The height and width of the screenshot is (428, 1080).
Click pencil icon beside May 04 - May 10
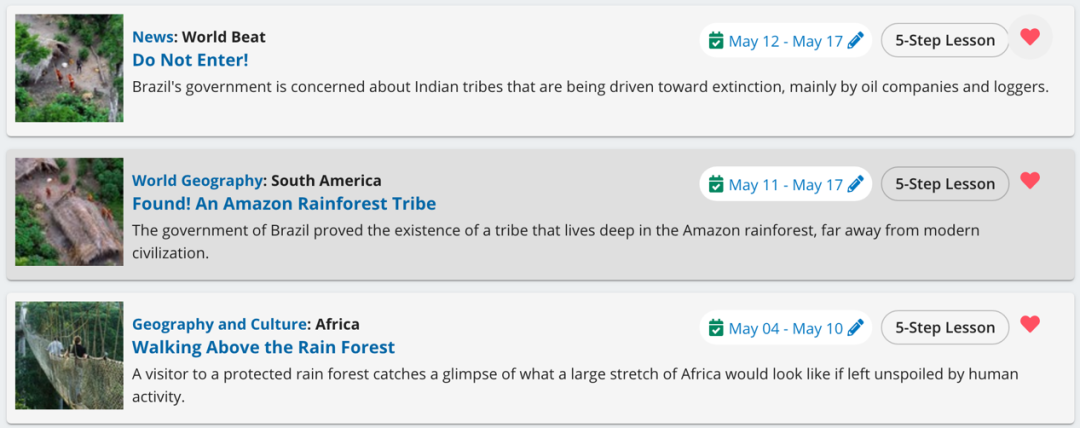click(x=855, y=327)
